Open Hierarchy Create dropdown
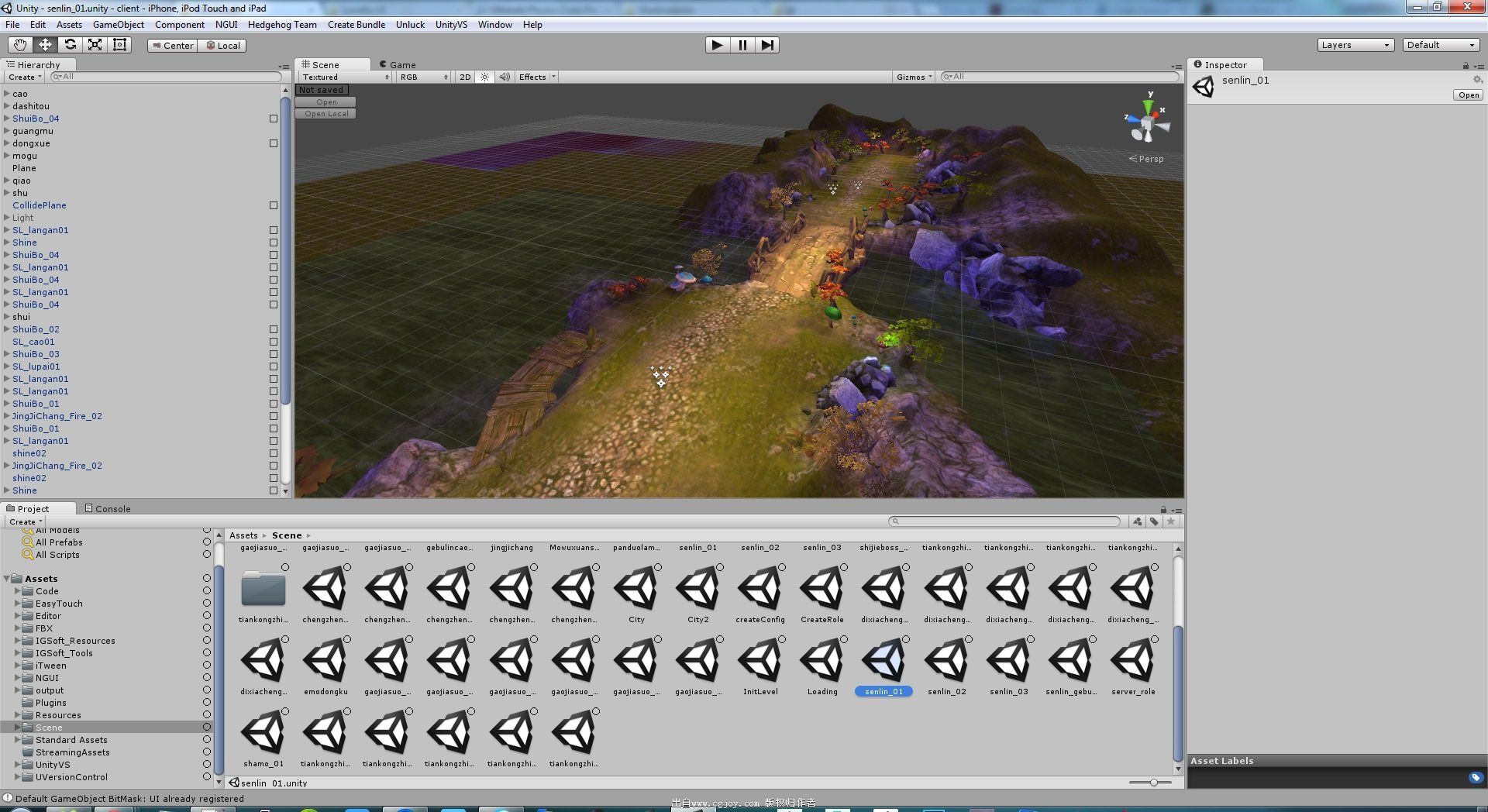The width and height of the screenshot is (1488, 812). (x=25, y=77)
